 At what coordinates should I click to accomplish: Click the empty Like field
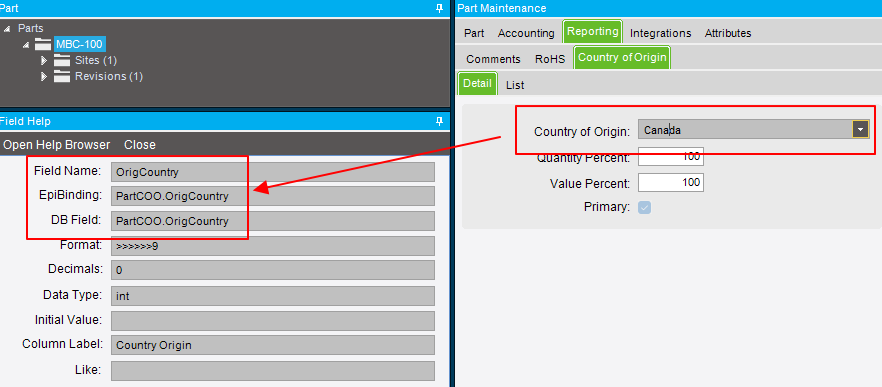pos(273,371)
